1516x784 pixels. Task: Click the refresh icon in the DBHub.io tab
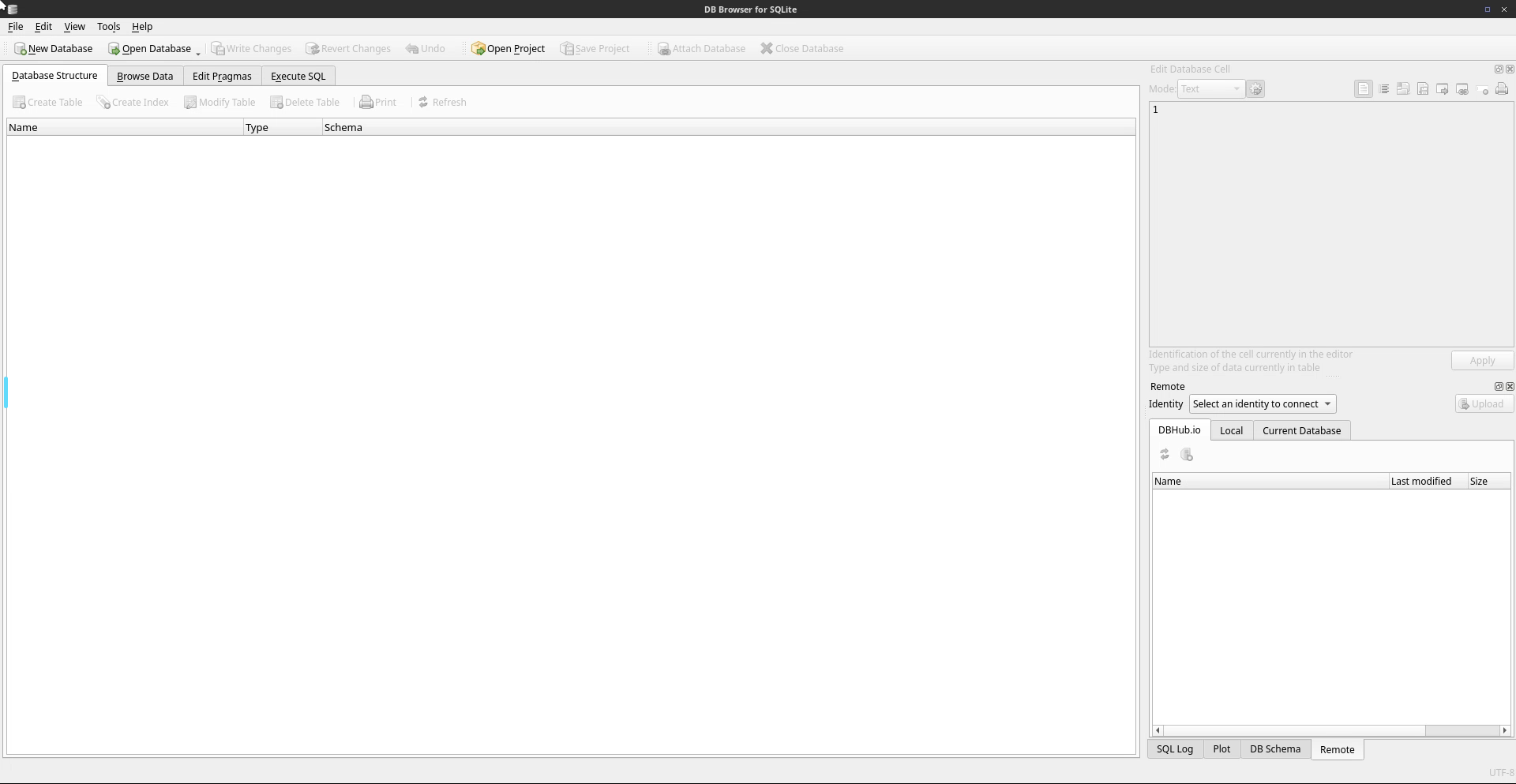click(1164, 455)
